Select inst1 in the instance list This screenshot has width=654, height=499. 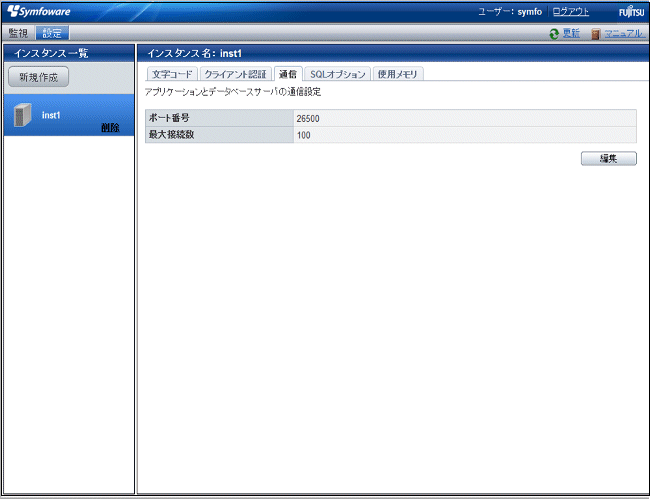click(x=69, y=115)
